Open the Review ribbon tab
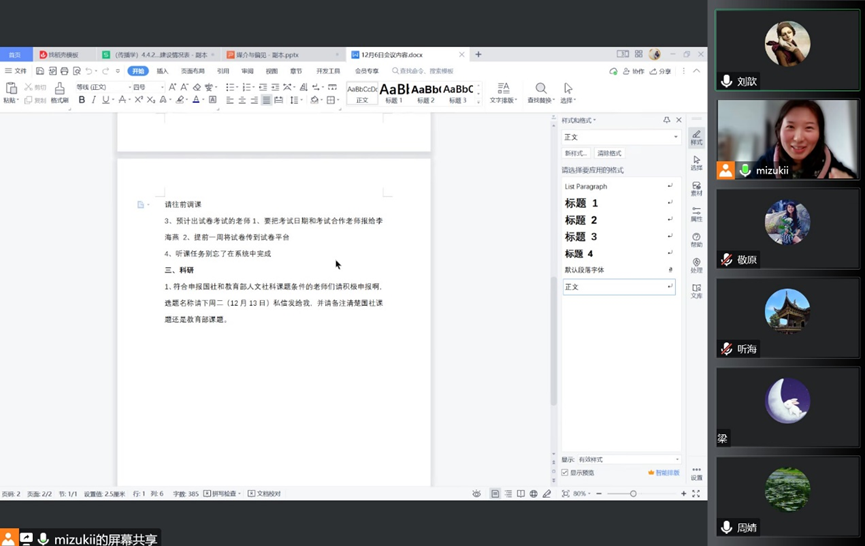The width and height of the screenshot is (865, 546). [x=247, y=71]
